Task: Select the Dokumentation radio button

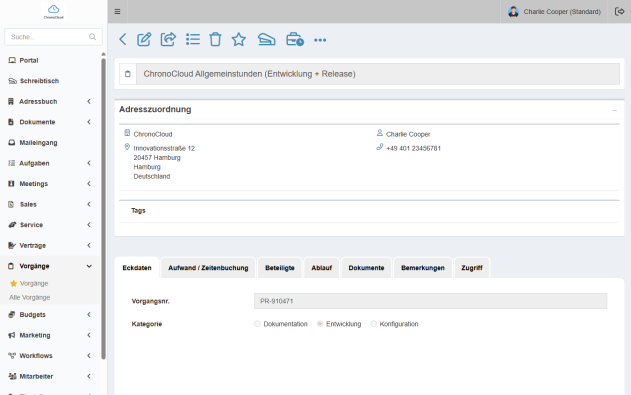Action: pyautogui.click(x=257, y=324)
